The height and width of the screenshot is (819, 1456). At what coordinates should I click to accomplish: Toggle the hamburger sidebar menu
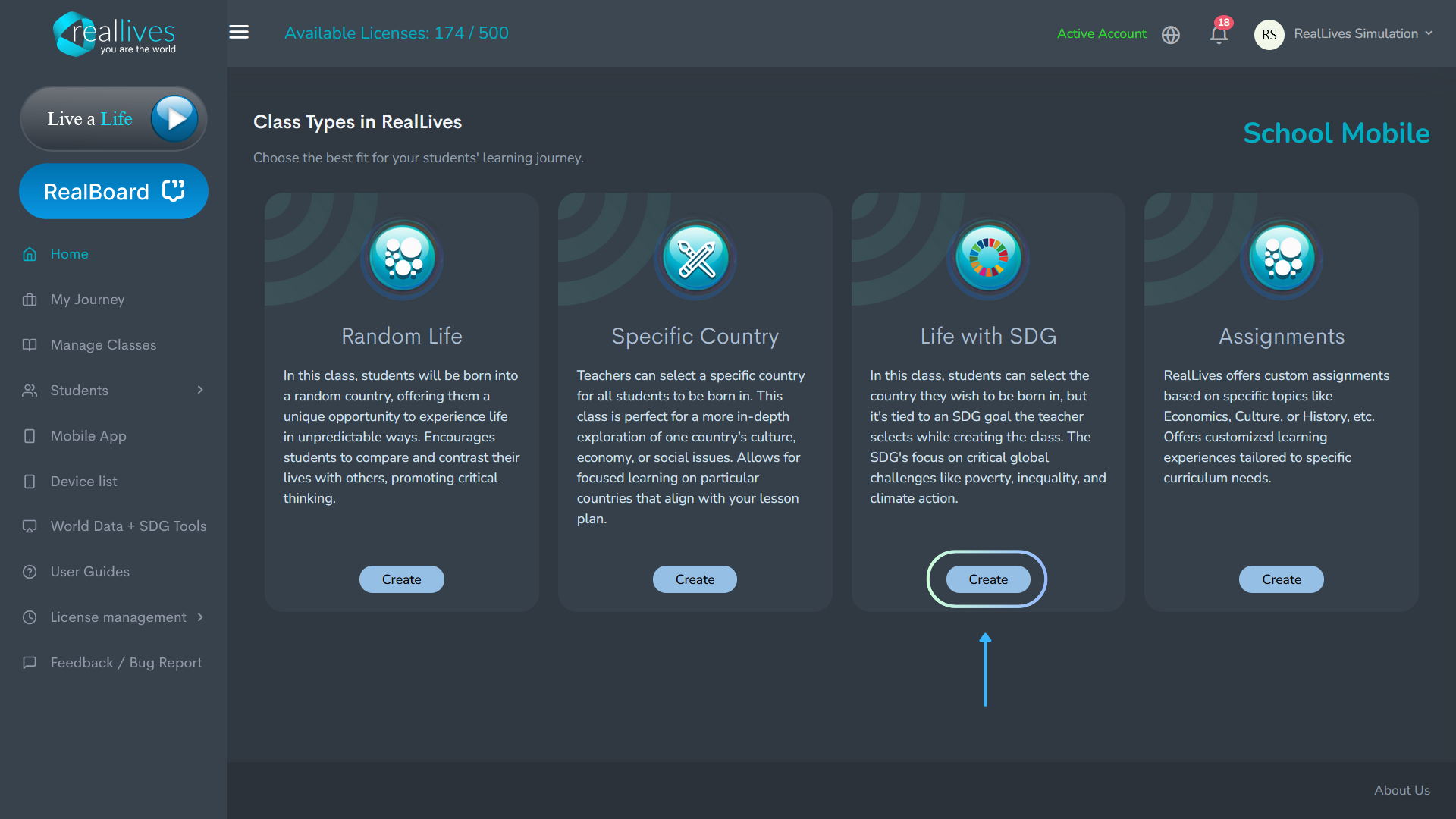(x=239, y=32)
